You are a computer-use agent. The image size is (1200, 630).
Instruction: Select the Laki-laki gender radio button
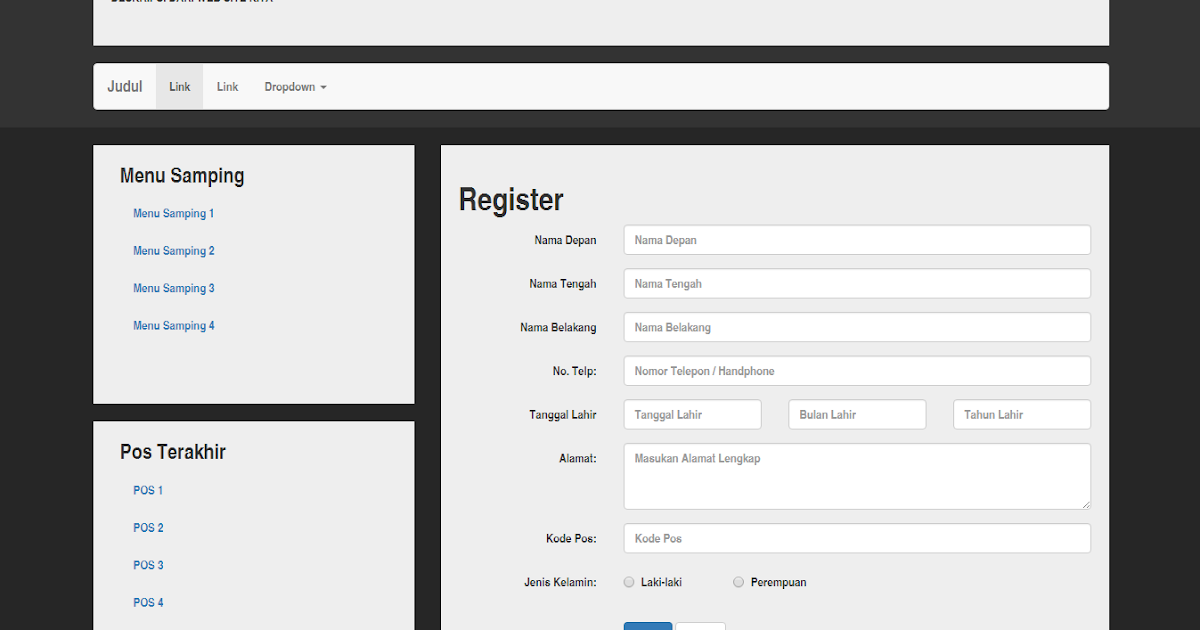629,581
